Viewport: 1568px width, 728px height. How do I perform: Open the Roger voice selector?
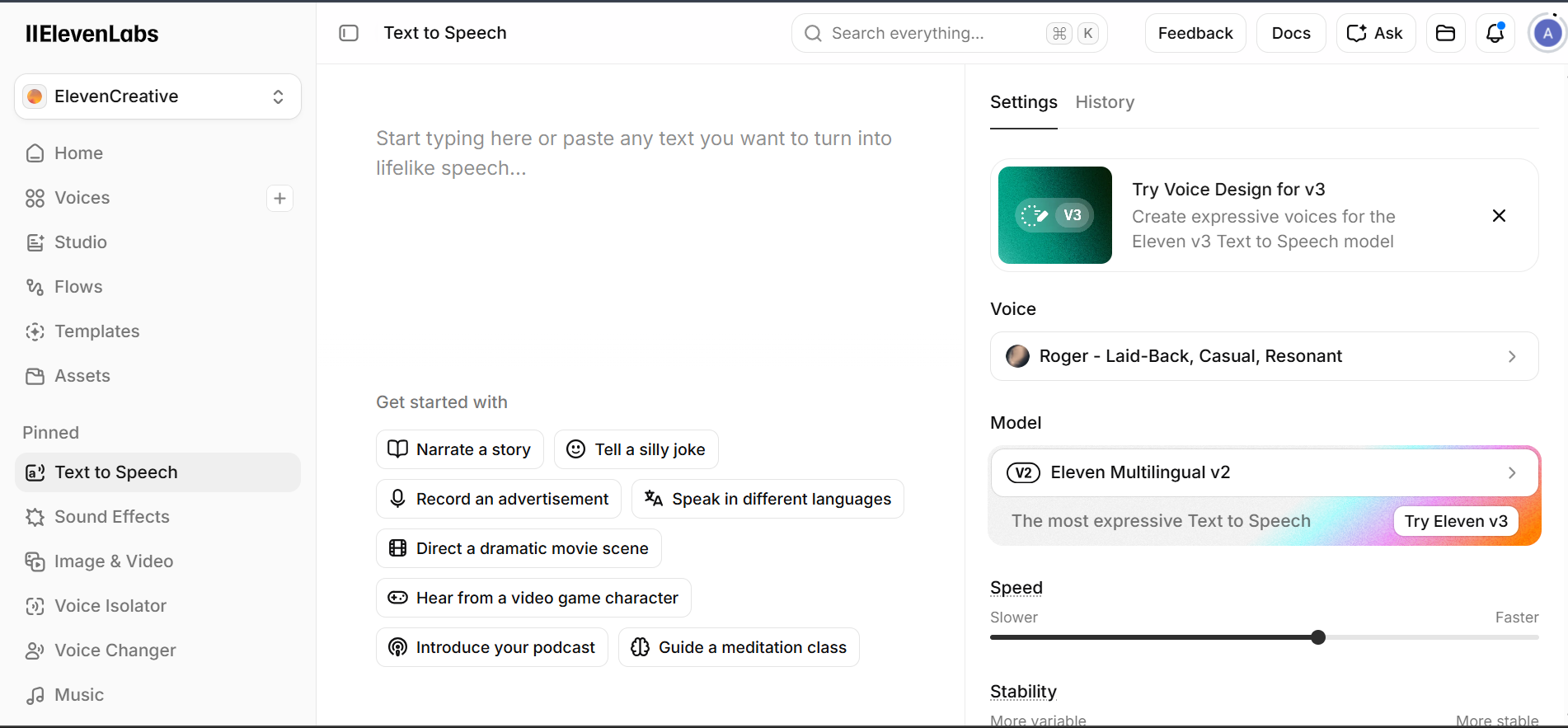pyautogui.click(x=1264, y=356)
